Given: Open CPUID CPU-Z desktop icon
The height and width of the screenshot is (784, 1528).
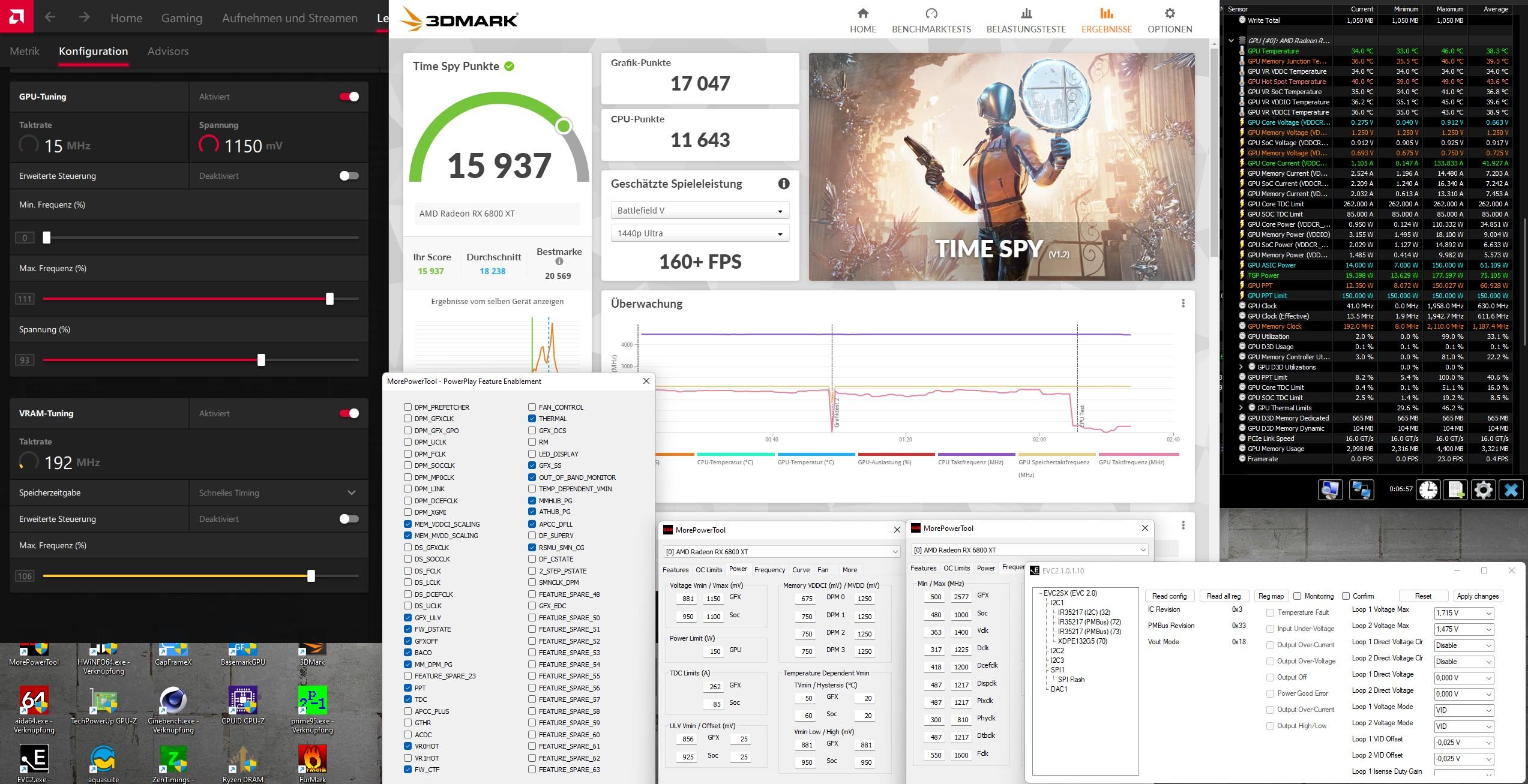Looking at the screenshot, I should coord(243,707).
